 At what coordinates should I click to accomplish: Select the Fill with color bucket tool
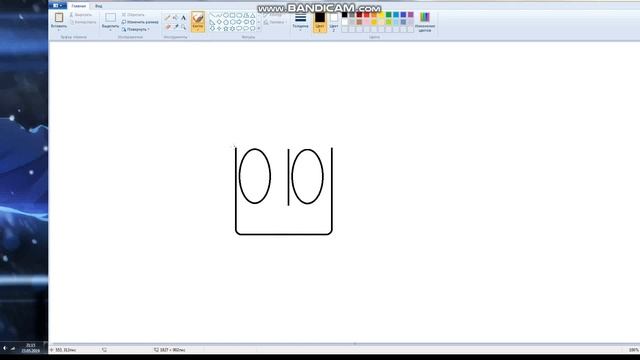point(175,18)
